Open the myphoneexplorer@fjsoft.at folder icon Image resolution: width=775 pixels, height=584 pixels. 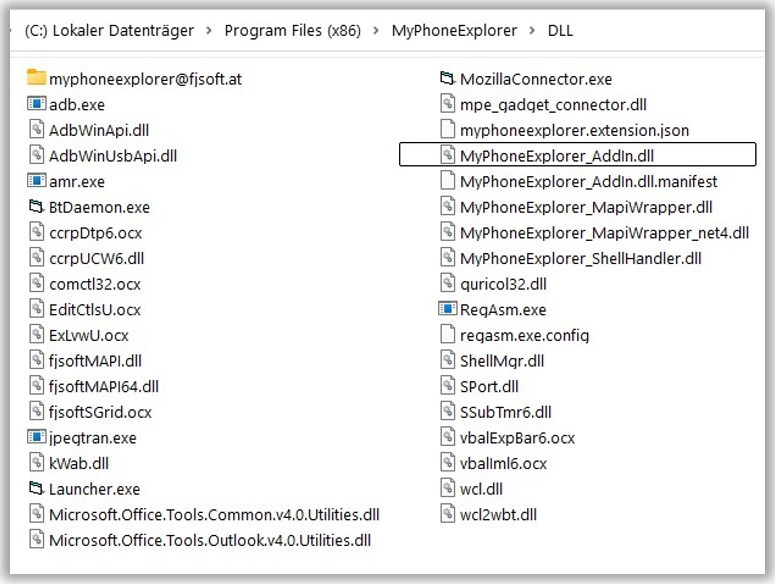pyautogui.click(x=36, y=78)
